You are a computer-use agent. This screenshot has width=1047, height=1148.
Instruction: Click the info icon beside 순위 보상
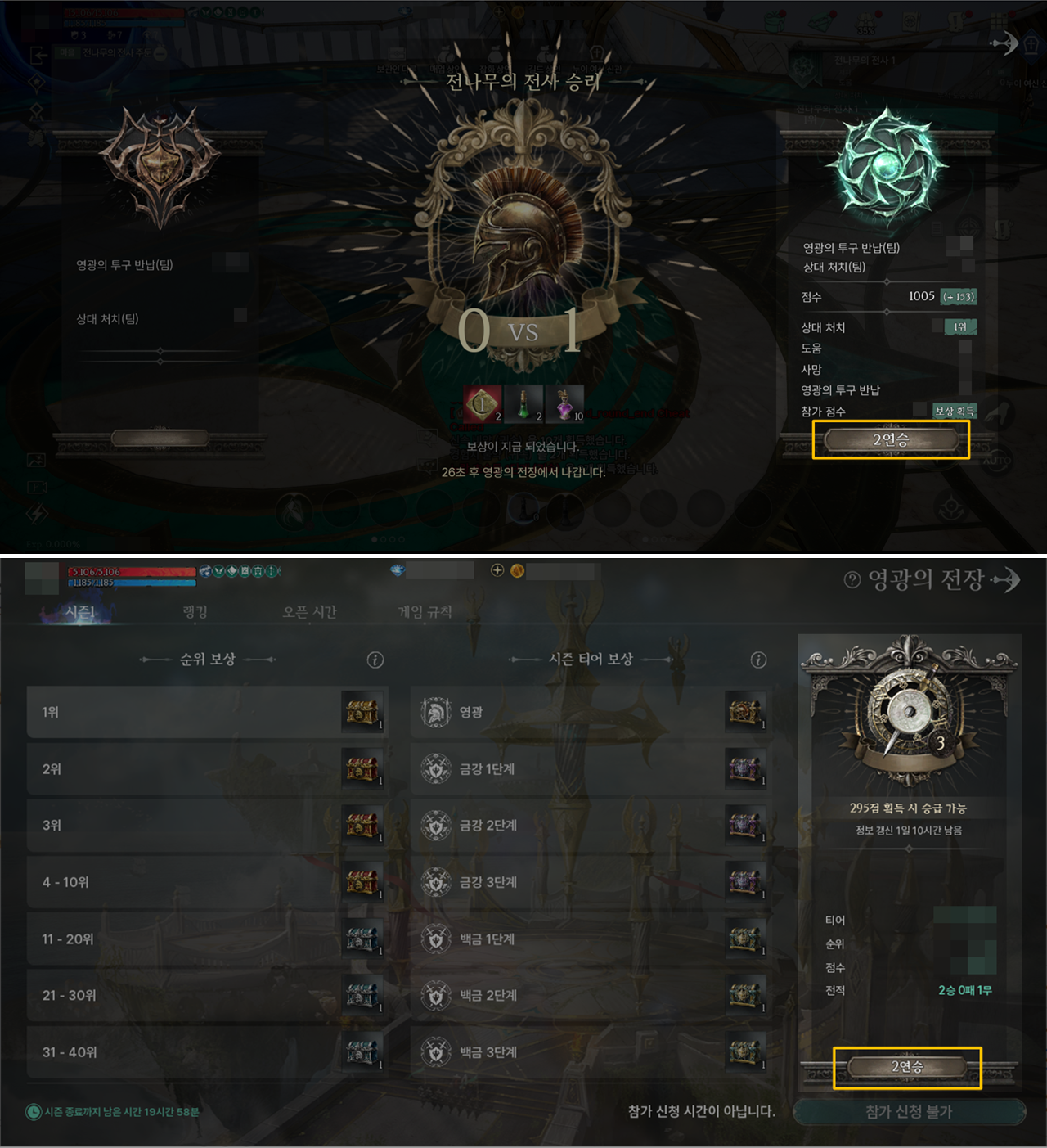375,660
